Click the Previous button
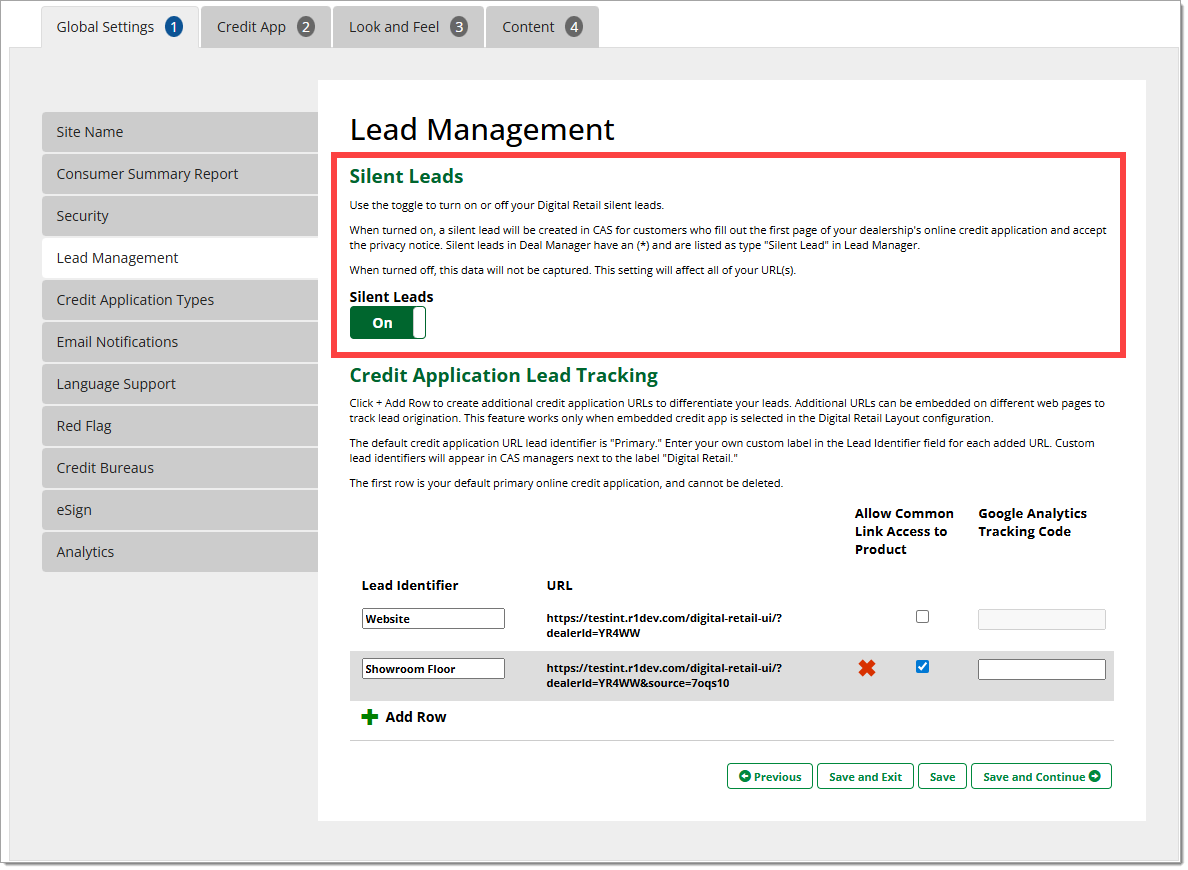The height and width of the screenshot is (870, 1188). pos(770,777)
